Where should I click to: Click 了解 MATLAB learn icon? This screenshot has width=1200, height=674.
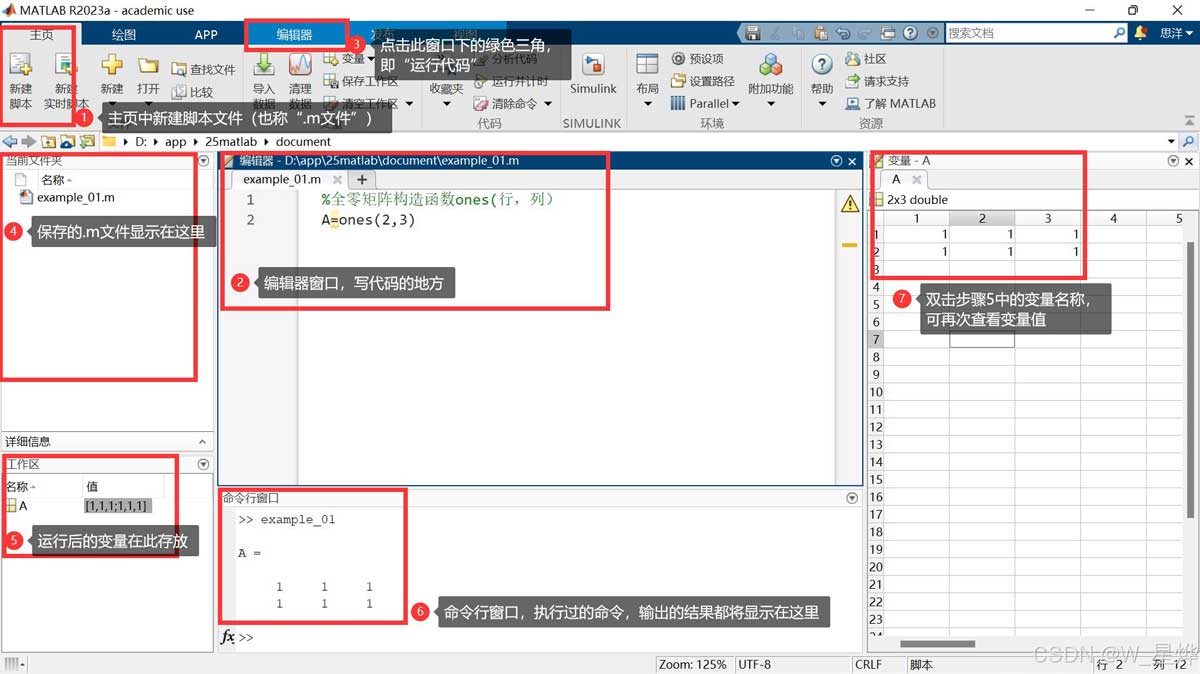point(853,103)
